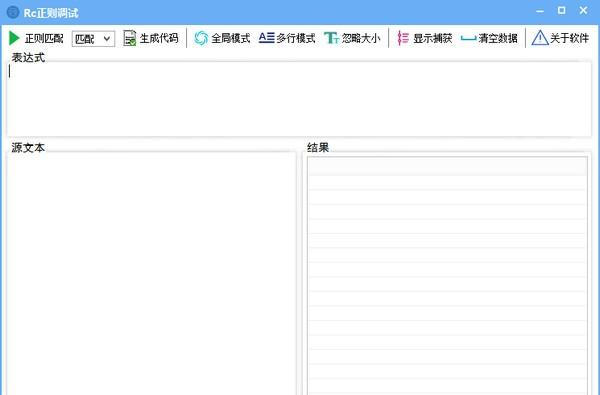Run the 正则匹配 green play button
The image size is (600, 395).
[x=14, y=38]
